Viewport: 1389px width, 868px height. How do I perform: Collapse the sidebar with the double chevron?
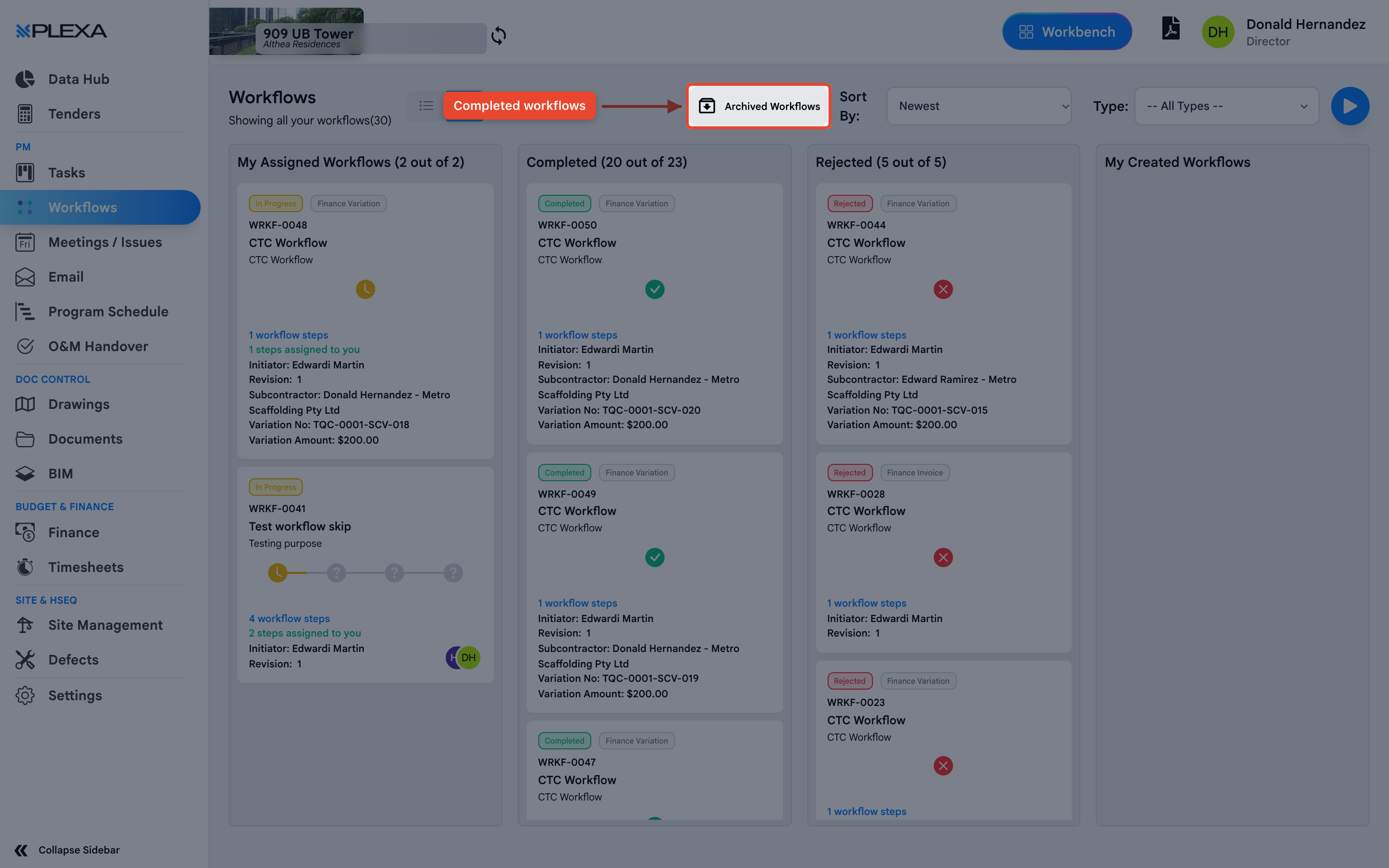click(21, 850)
